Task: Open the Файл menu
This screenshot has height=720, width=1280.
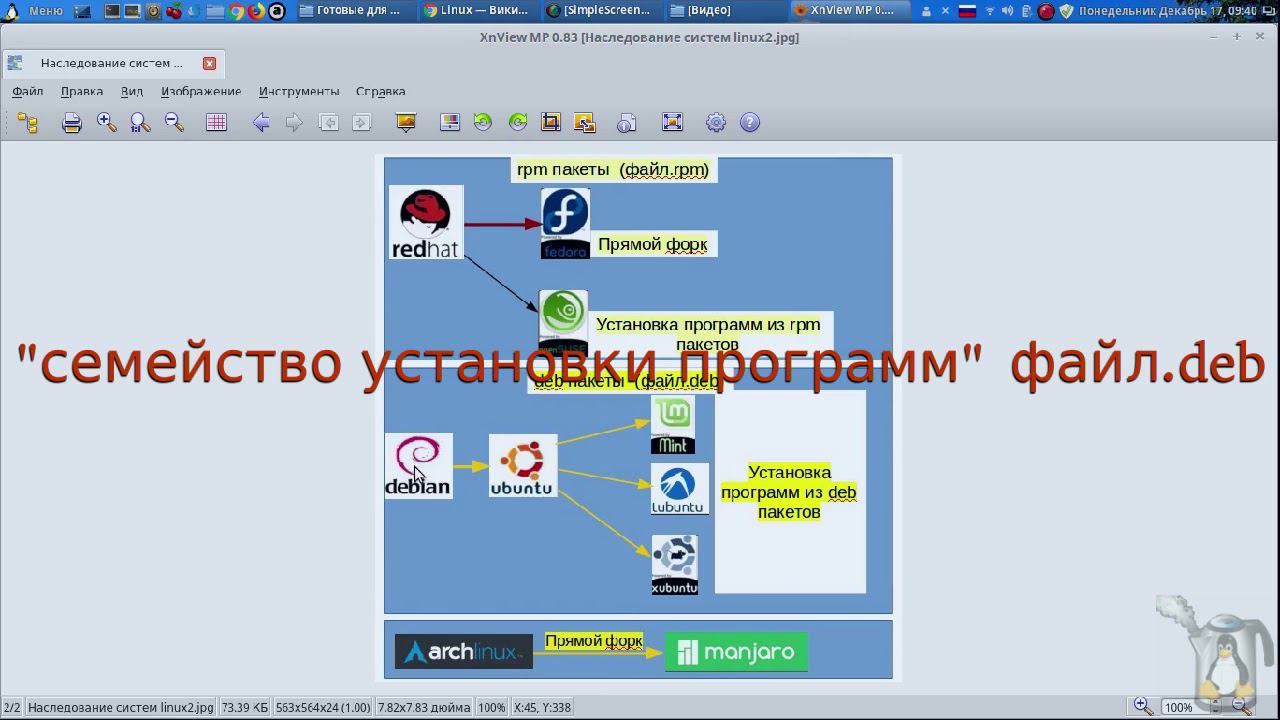Action: pos(27,91)
